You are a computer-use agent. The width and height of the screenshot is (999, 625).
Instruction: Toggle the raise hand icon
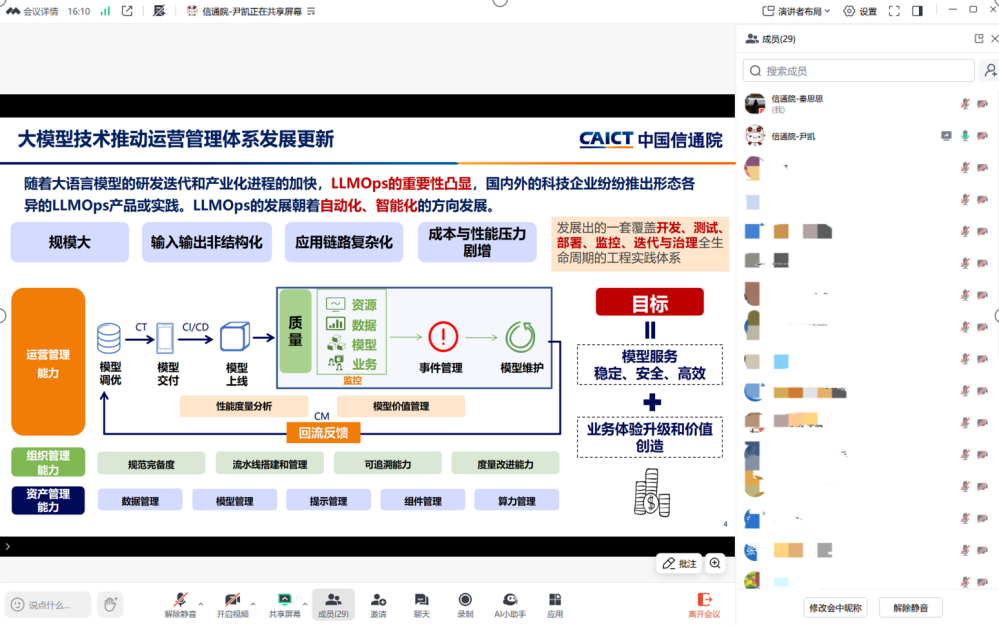pos(110,604)
